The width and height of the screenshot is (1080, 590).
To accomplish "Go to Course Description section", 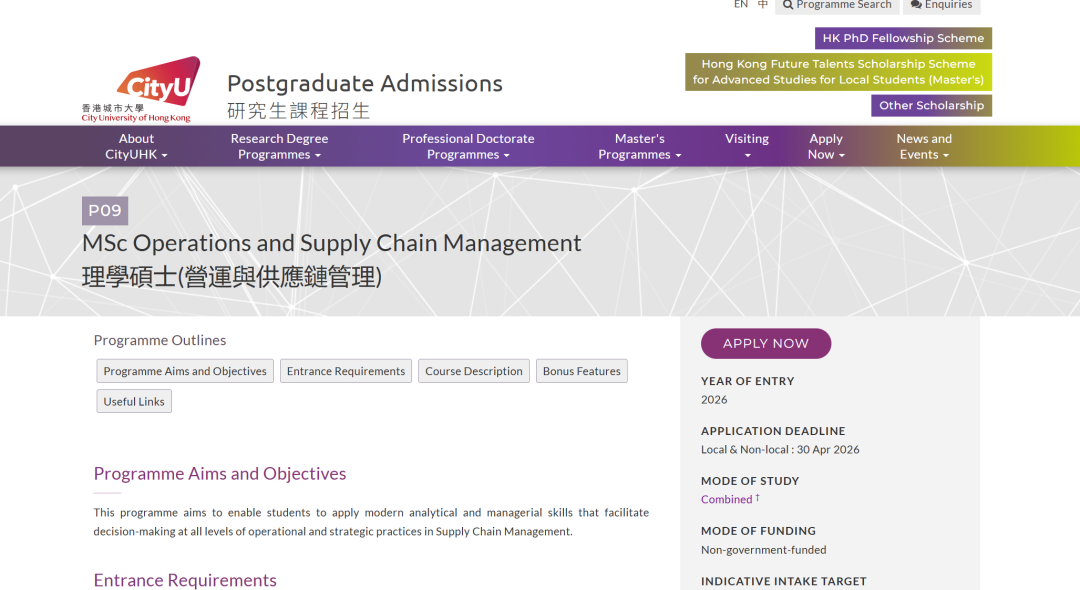I will point(474,371).
